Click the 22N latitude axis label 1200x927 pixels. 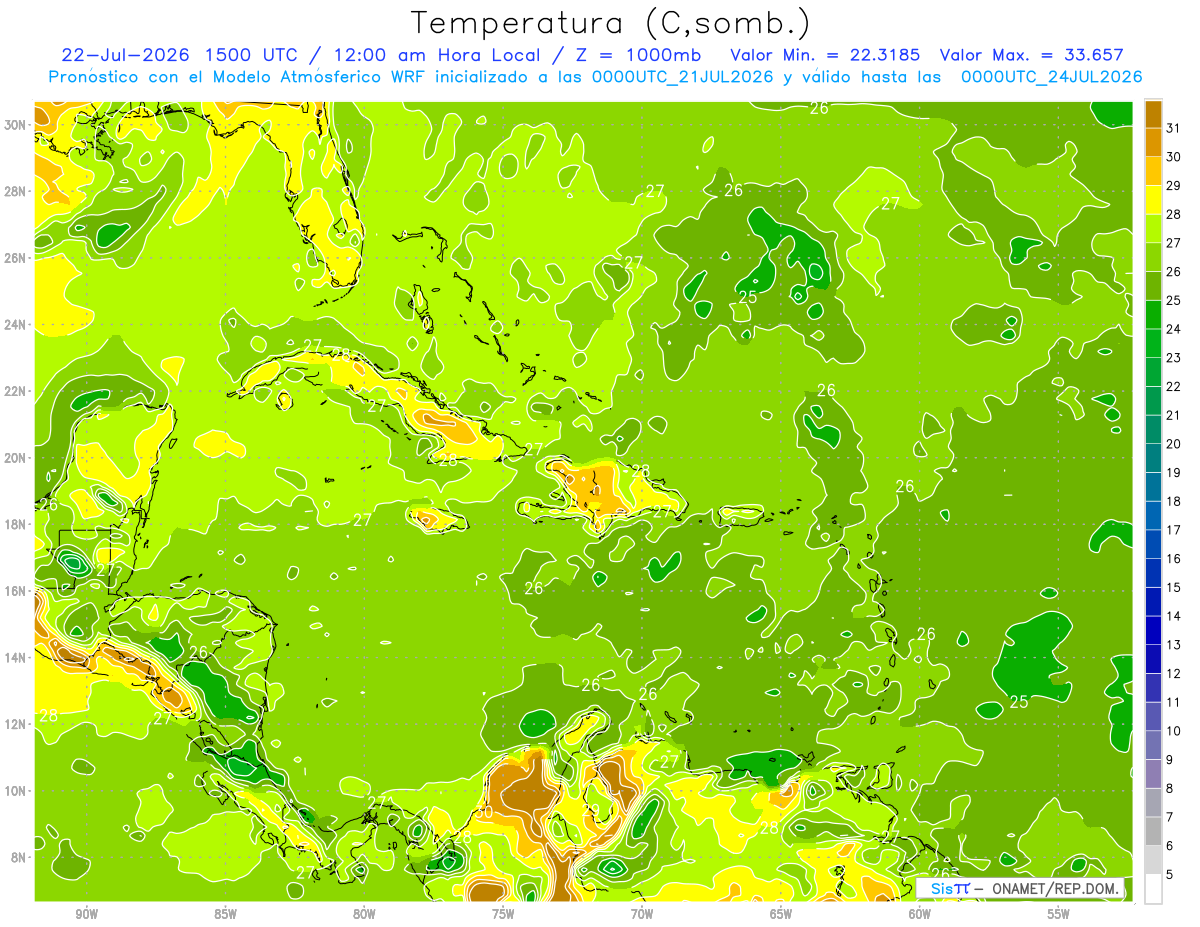point(16,391)
